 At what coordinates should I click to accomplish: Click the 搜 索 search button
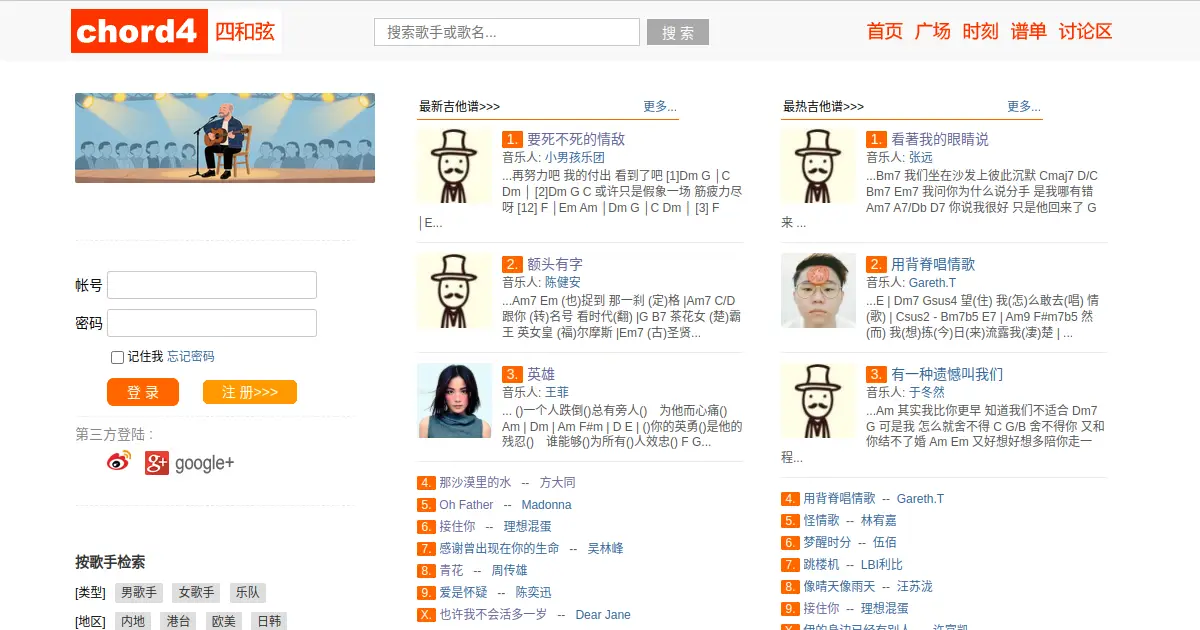tap(678, 32)
